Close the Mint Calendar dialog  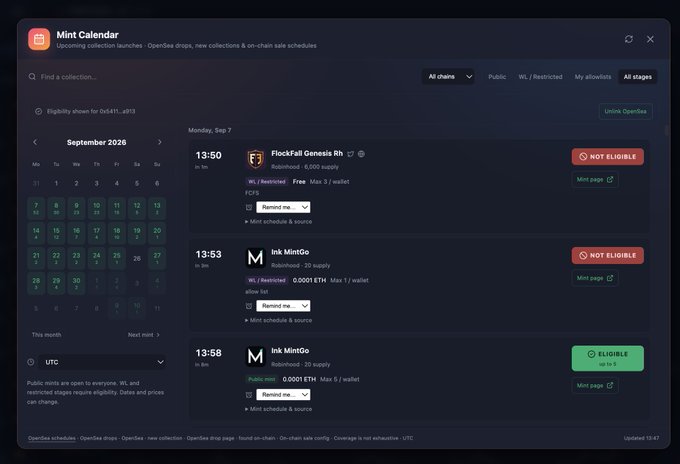(x=650, y=39)
